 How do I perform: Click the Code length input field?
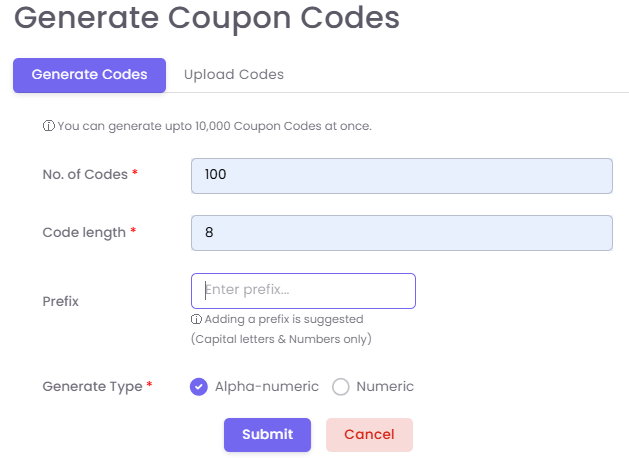coord(401,233)
